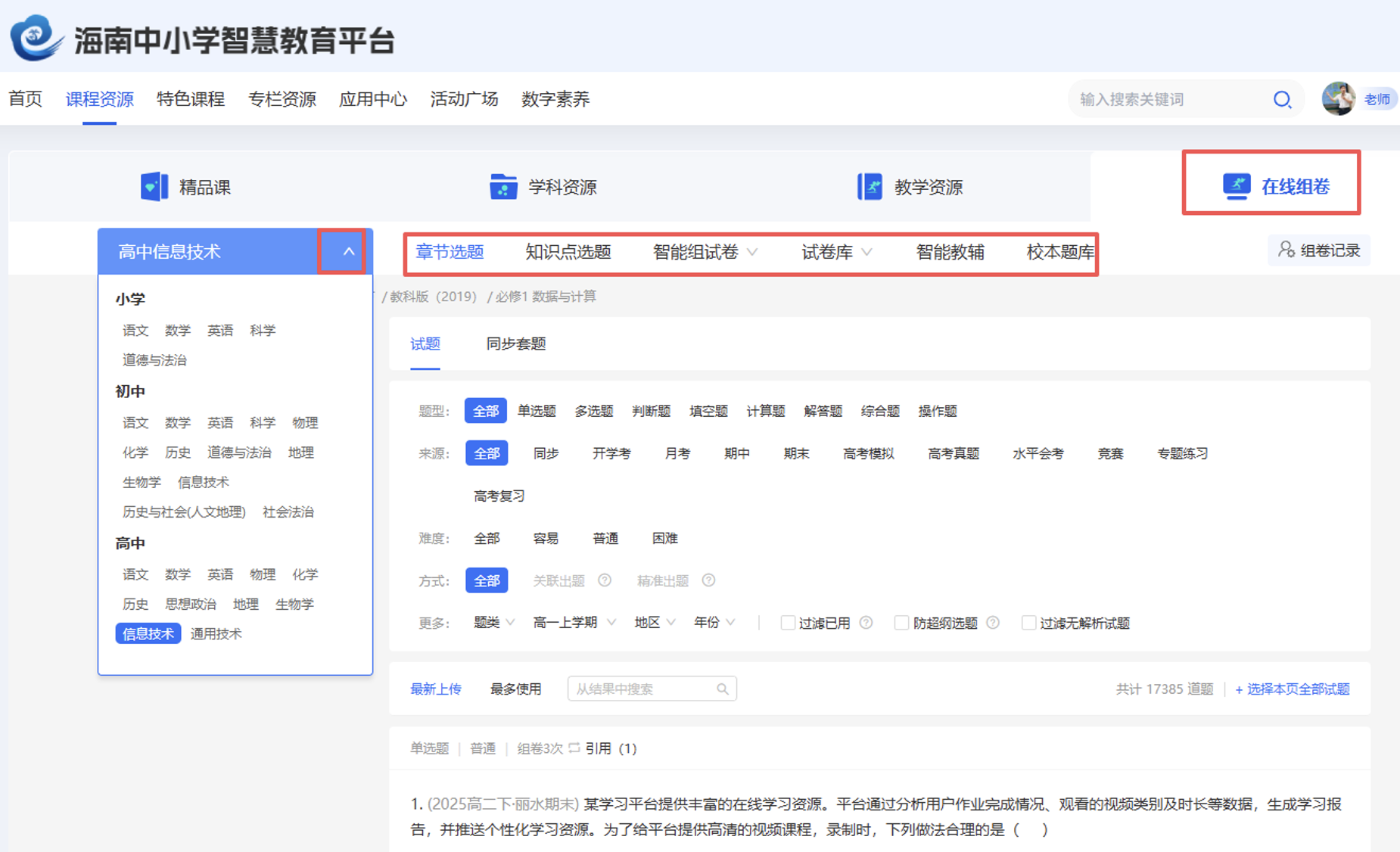
Task: Click the 学科资源 folder icon
Action: (503, 187)
